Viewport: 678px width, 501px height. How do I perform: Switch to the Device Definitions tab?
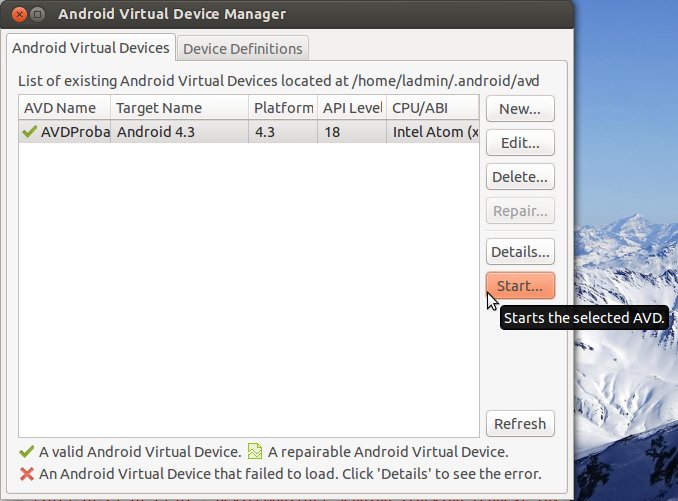(243, 48)
